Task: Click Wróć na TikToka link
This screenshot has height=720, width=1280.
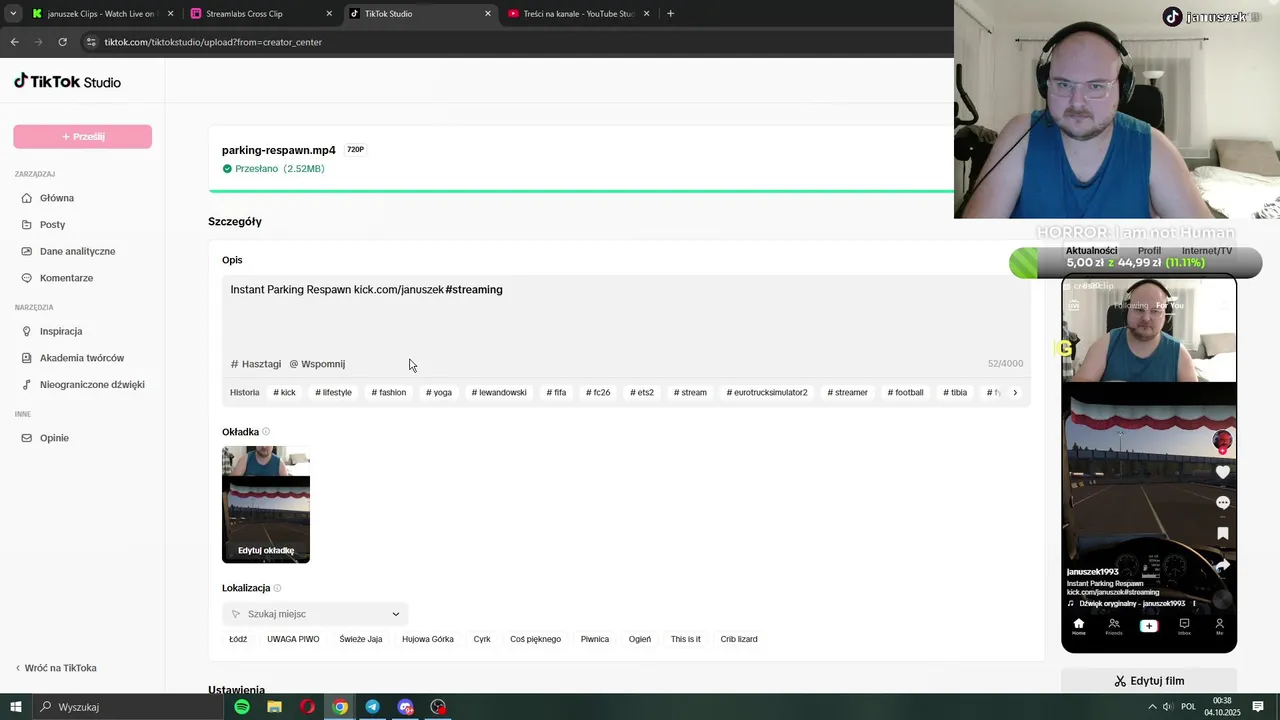Action: tap(56, 668)
